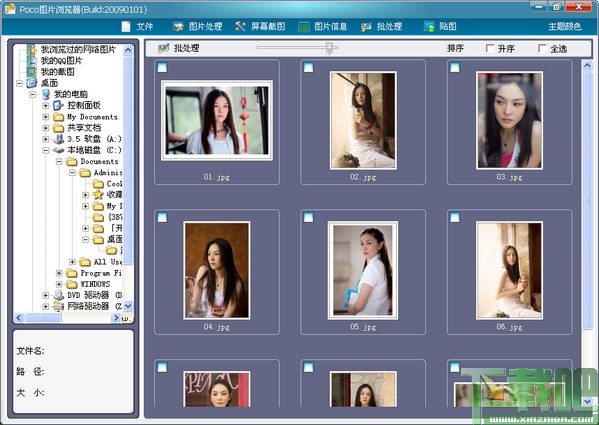Click the 网络驱动器 drive icon

click(58, 306)
